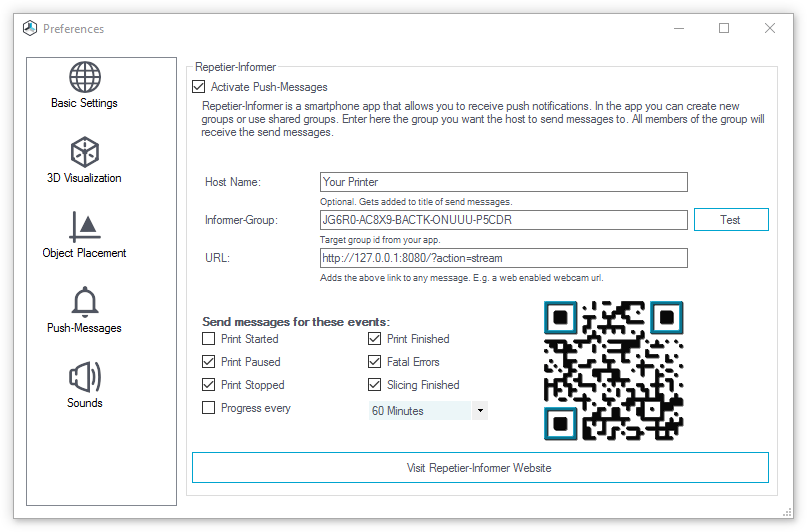This screenshot has width=807, height=532.
Task: Uncheck Fatal Errors event checkbox
Action: (375, 362)
